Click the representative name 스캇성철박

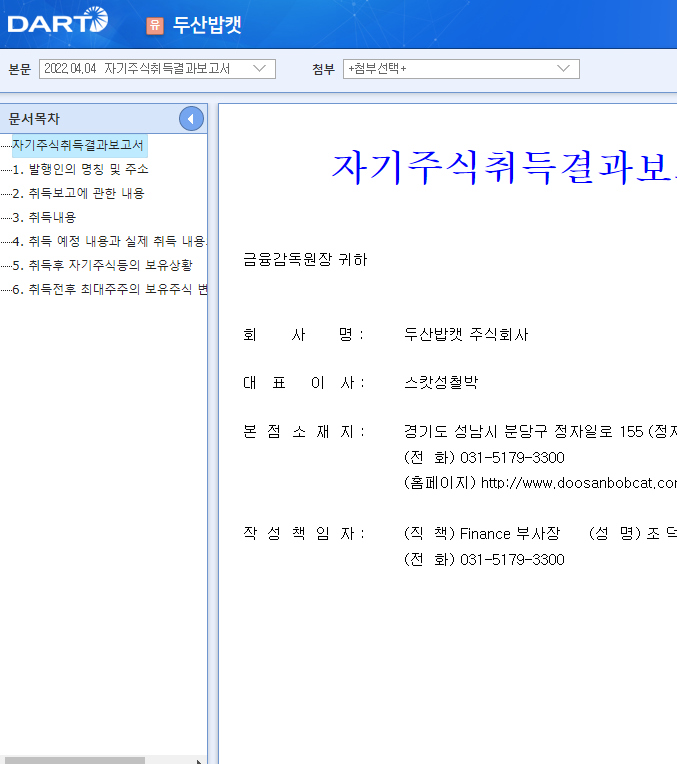pos(441,382)
